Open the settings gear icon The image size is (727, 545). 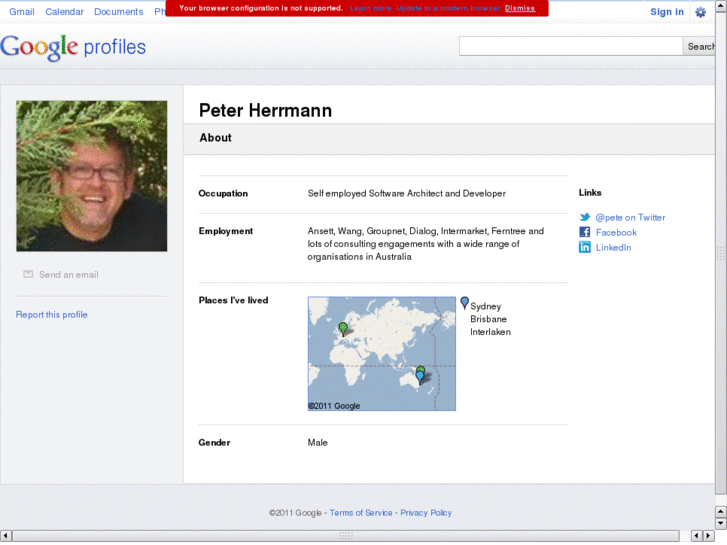(x=700, y=12)
